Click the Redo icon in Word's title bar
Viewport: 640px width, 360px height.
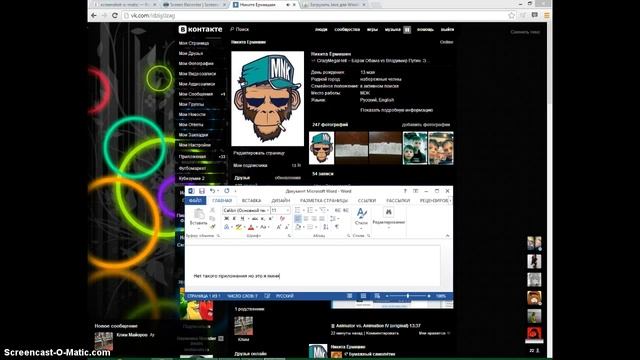point(227,191)
